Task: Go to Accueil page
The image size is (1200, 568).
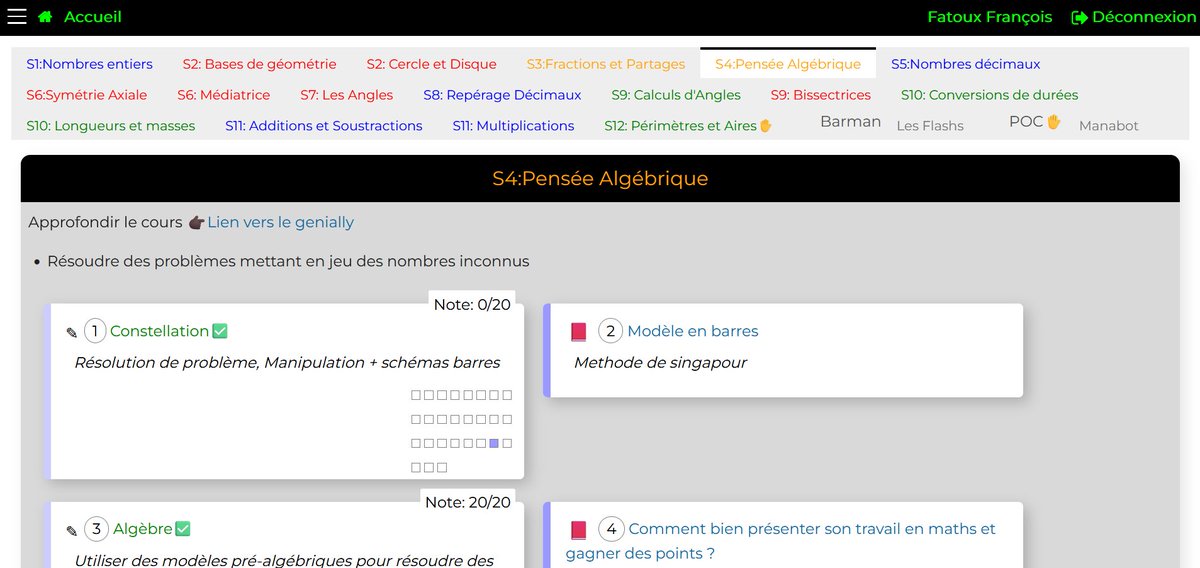Action: (92, 17)
